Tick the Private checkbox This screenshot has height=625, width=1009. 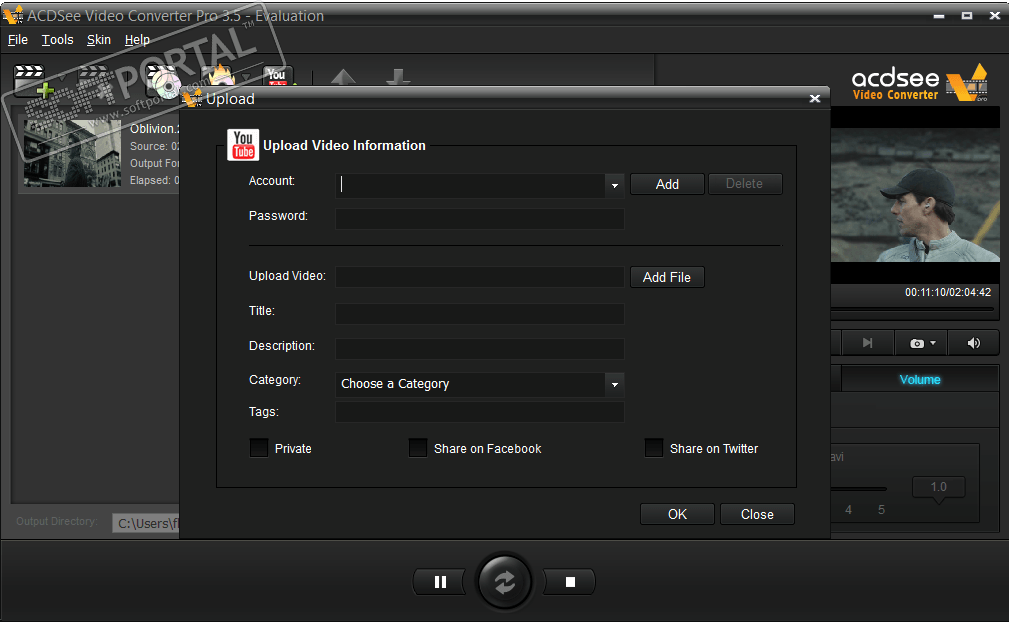259,448
